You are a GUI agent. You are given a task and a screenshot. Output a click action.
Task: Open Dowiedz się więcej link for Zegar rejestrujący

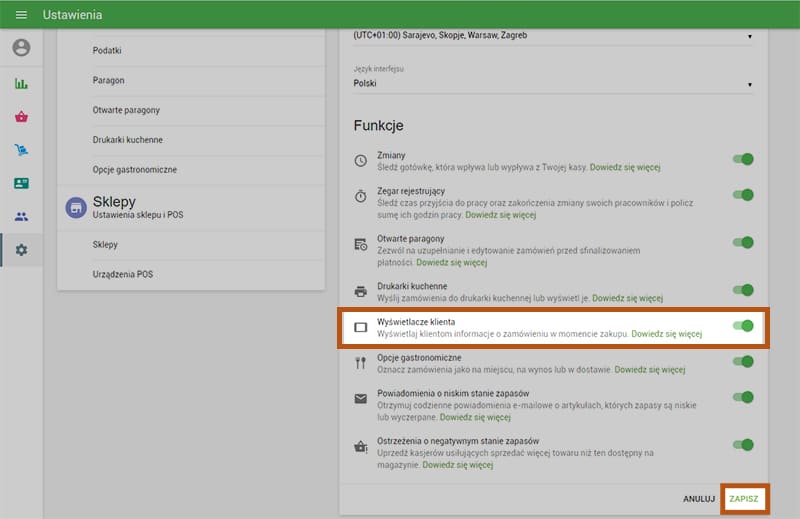(500, 214)
